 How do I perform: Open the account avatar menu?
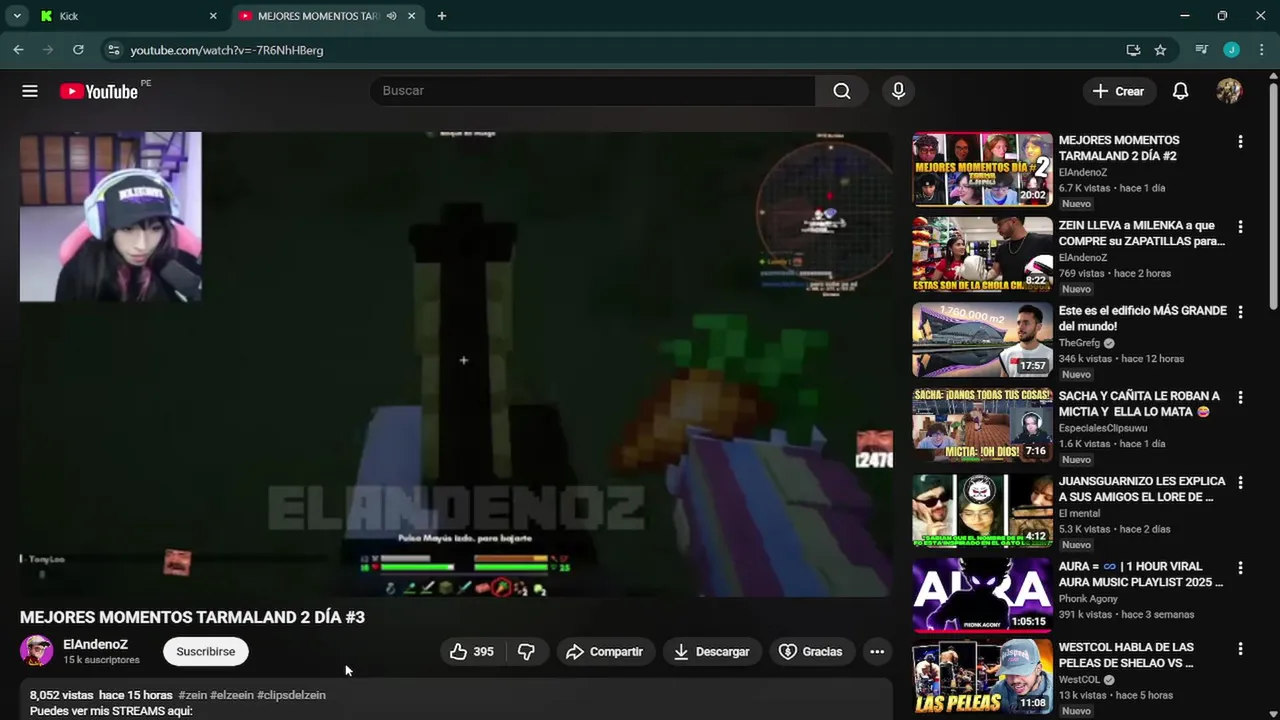1229,91
